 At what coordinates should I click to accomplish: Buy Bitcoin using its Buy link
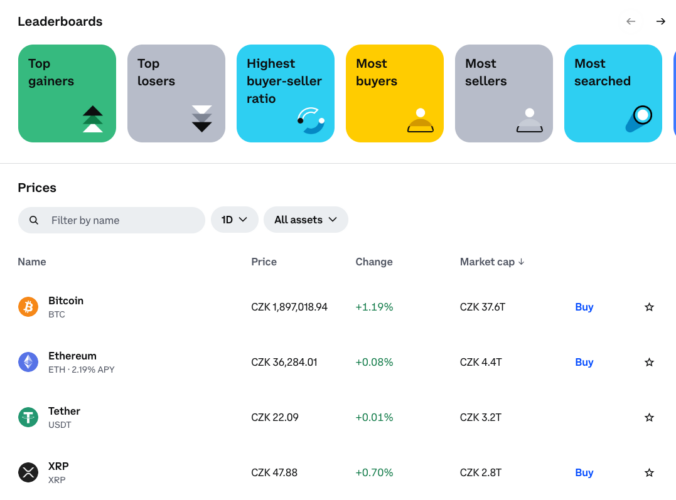tap(584, 307)
